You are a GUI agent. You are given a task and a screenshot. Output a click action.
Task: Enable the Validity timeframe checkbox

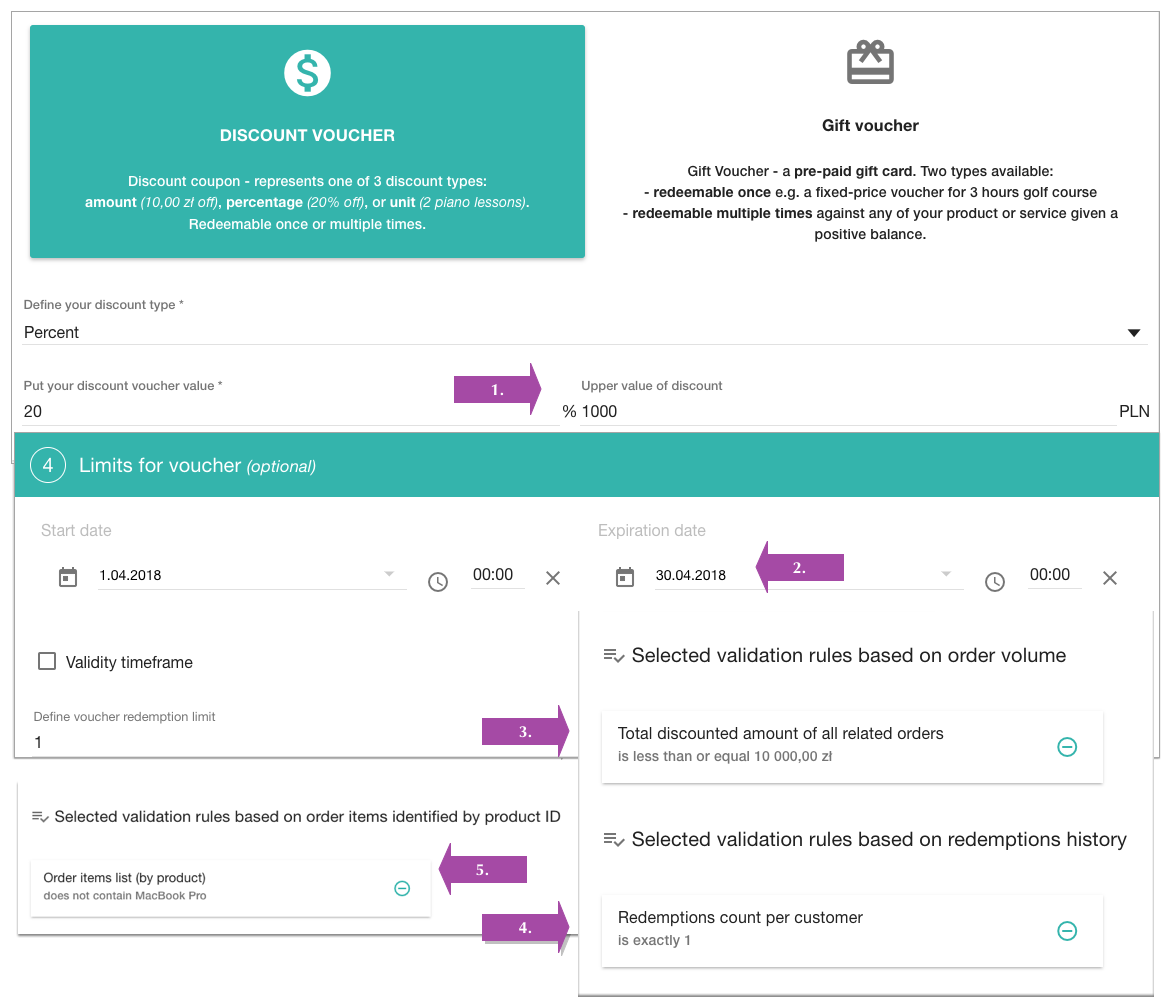point(47,661)
